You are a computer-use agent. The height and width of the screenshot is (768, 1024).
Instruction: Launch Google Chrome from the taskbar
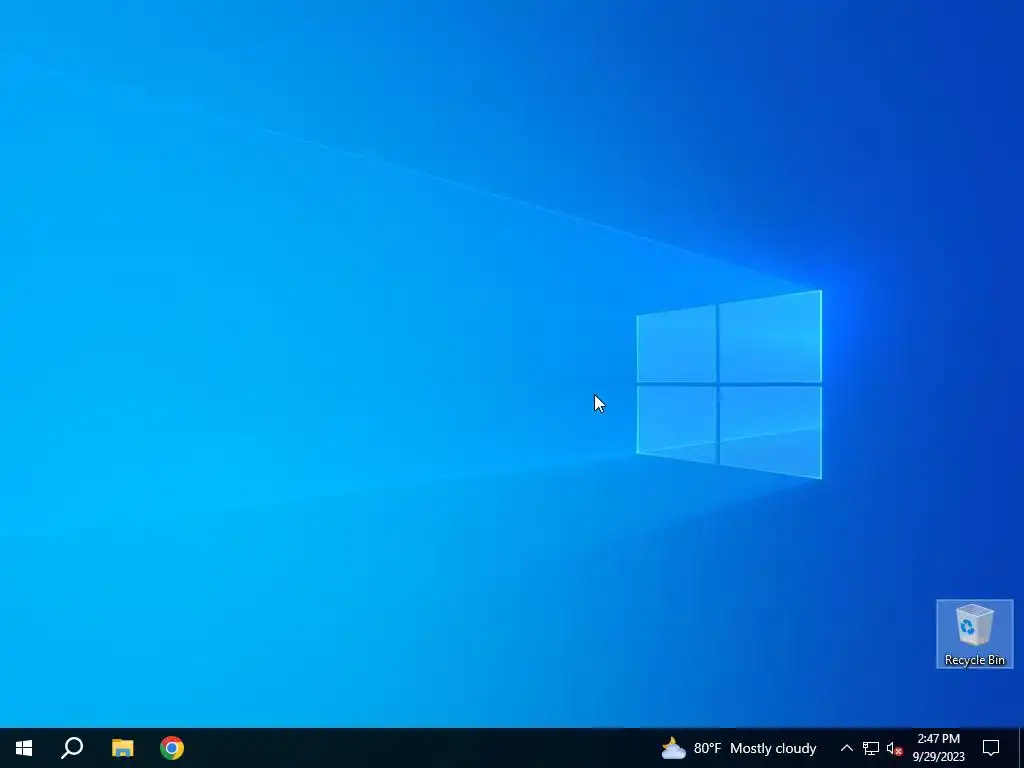click(172, 748)
